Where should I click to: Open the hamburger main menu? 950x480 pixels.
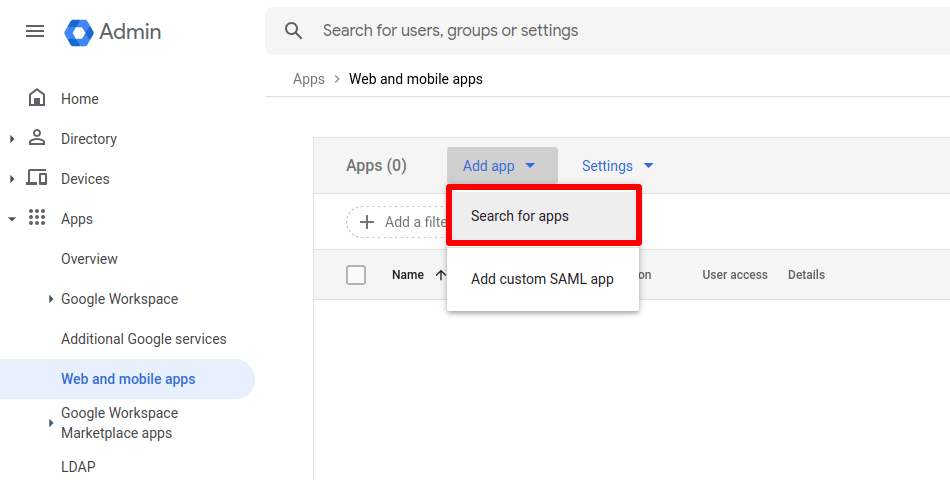[x=35, y=31]
